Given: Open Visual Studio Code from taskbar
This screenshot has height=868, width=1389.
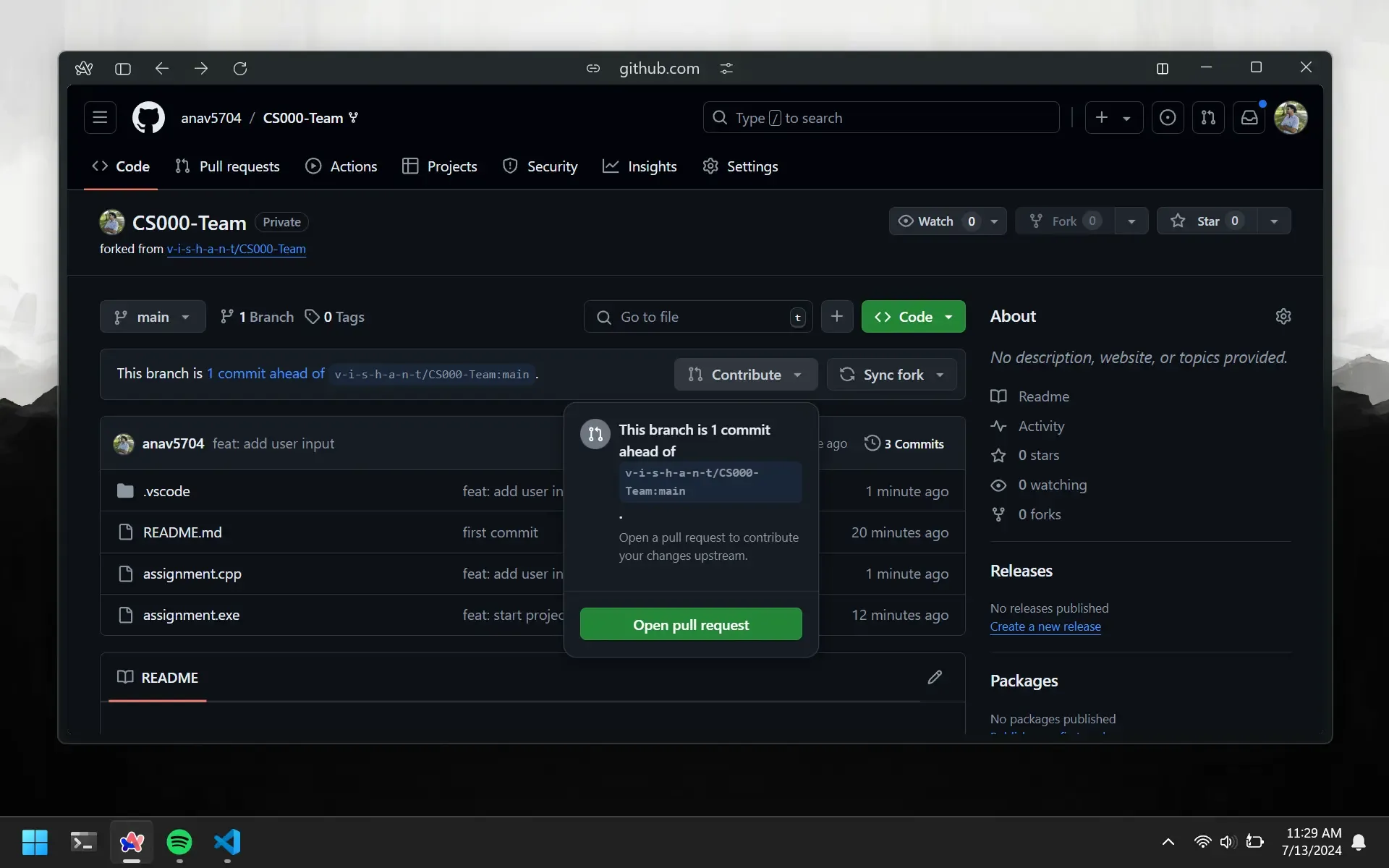Looking at the screenshot, I should point(227,842).
